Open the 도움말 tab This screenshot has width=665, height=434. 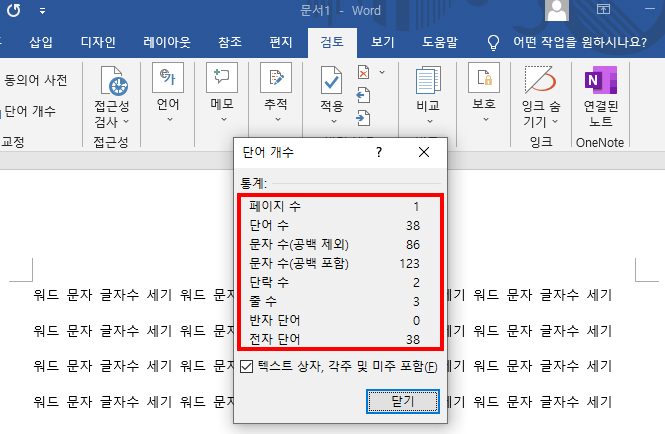click(440, 42)
